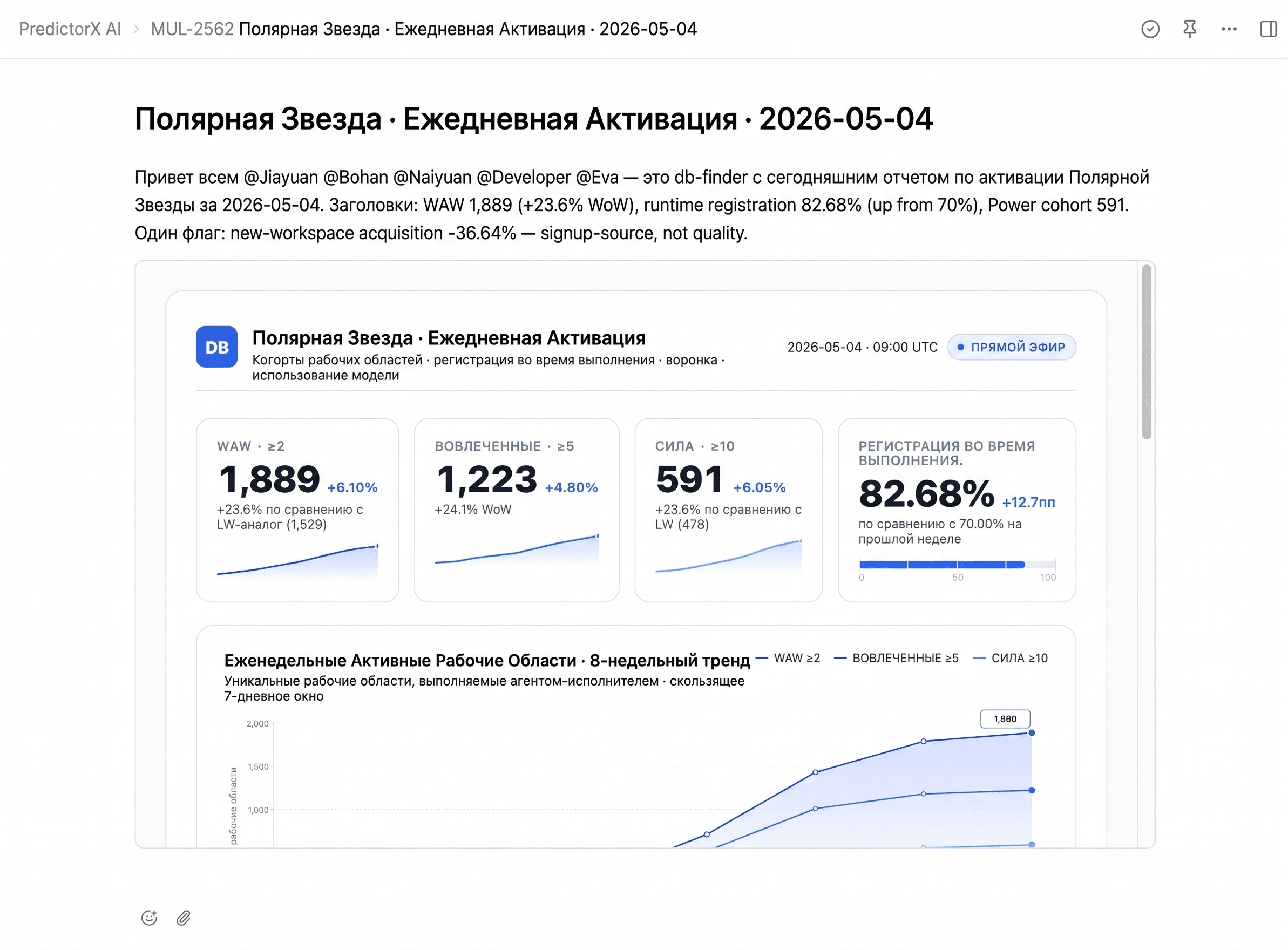Toggle the right sidebar panel icon
This screenshot has height=950, width=1288.
click(x=1268, y=29)
